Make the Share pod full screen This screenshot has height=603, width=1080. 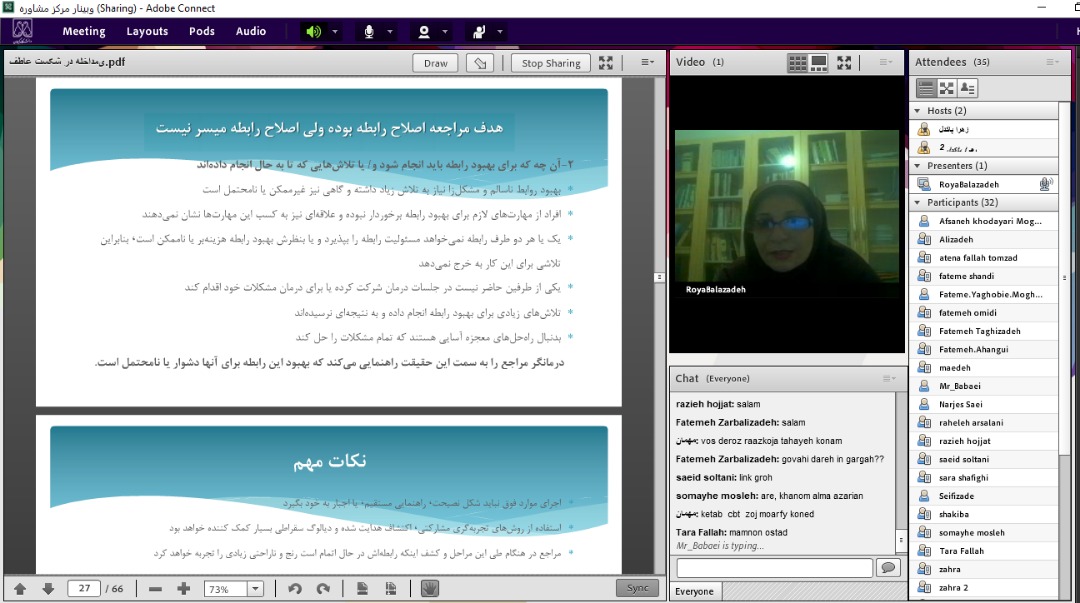[606, 63]
